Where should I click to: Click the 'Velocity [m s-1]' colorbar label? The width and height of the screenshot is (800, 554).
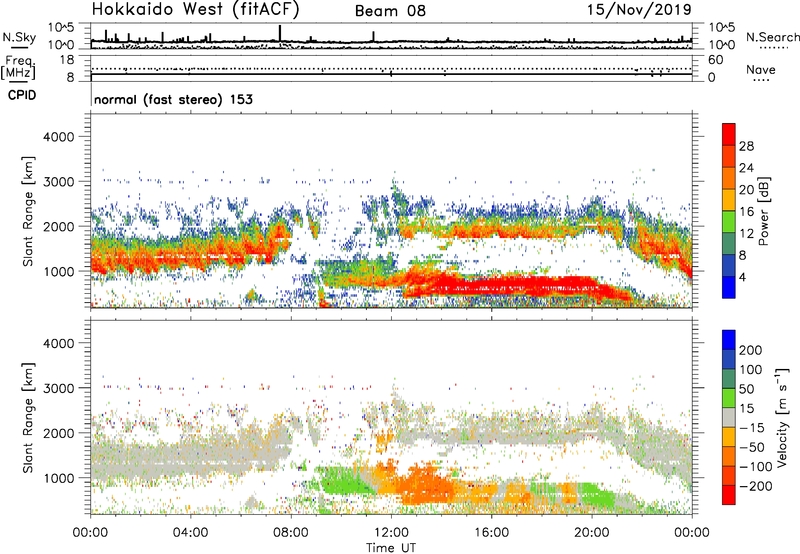(x=782, y=417)
